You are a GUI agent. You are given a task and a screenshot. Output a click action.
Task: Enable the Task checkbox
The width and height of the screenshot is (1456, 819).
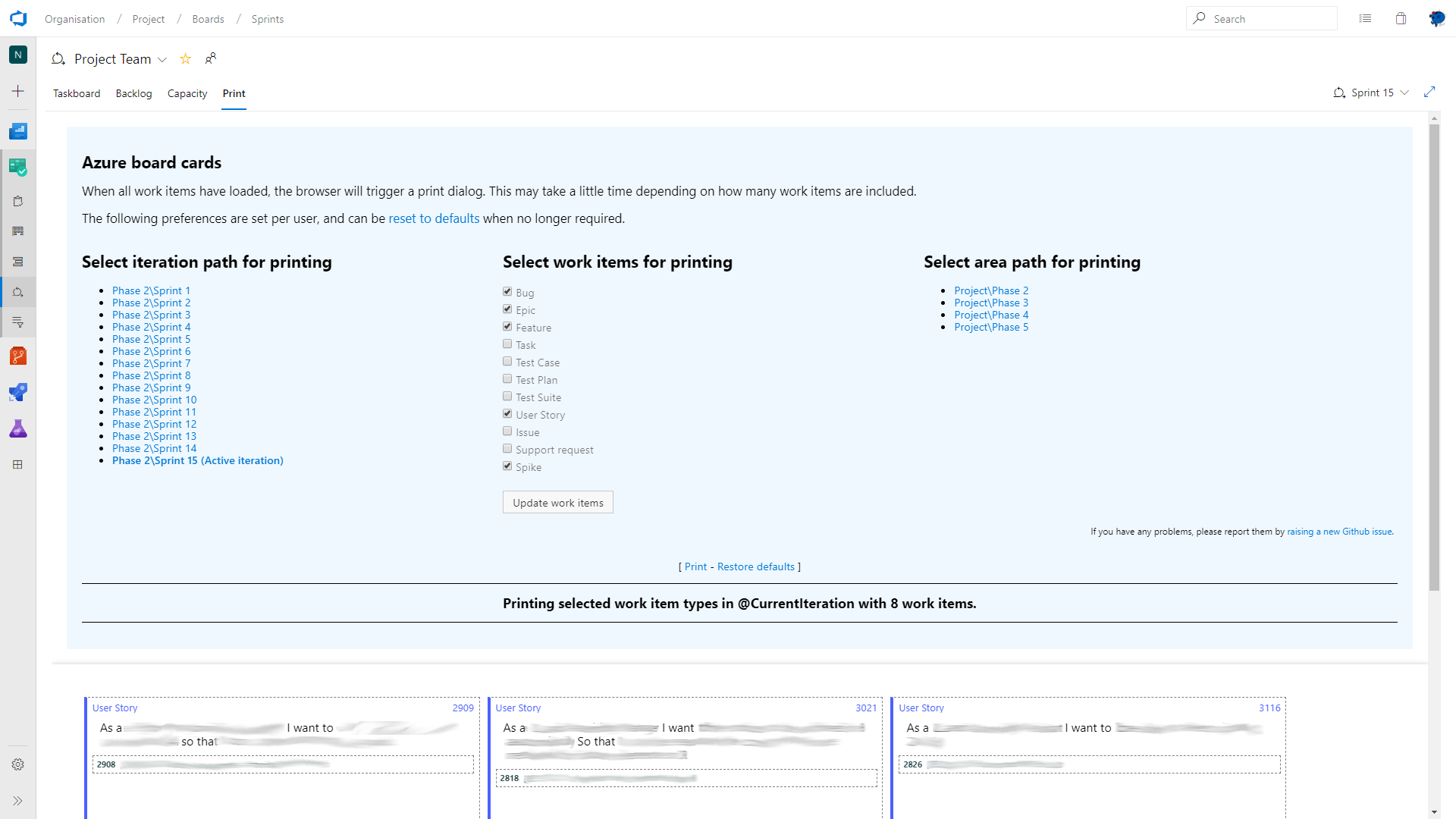pyautogui.click(x=507, y=344)
